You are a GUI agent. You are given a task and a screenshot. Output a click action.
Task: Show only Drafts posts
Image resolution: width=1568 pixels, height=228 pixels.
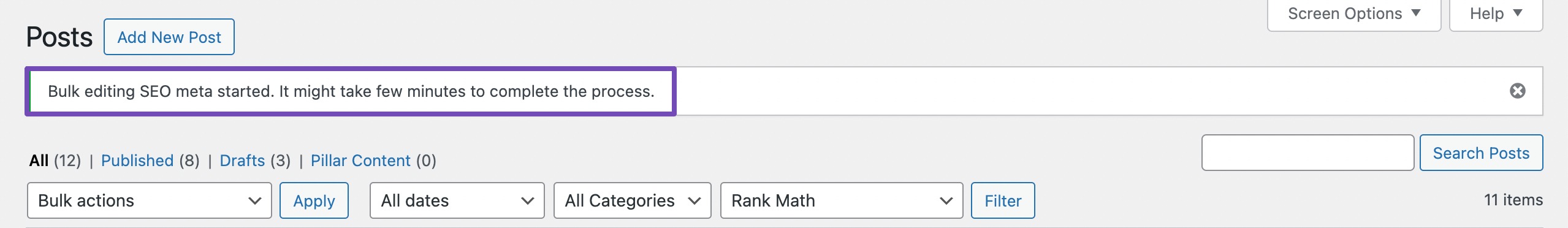point(242,161)
